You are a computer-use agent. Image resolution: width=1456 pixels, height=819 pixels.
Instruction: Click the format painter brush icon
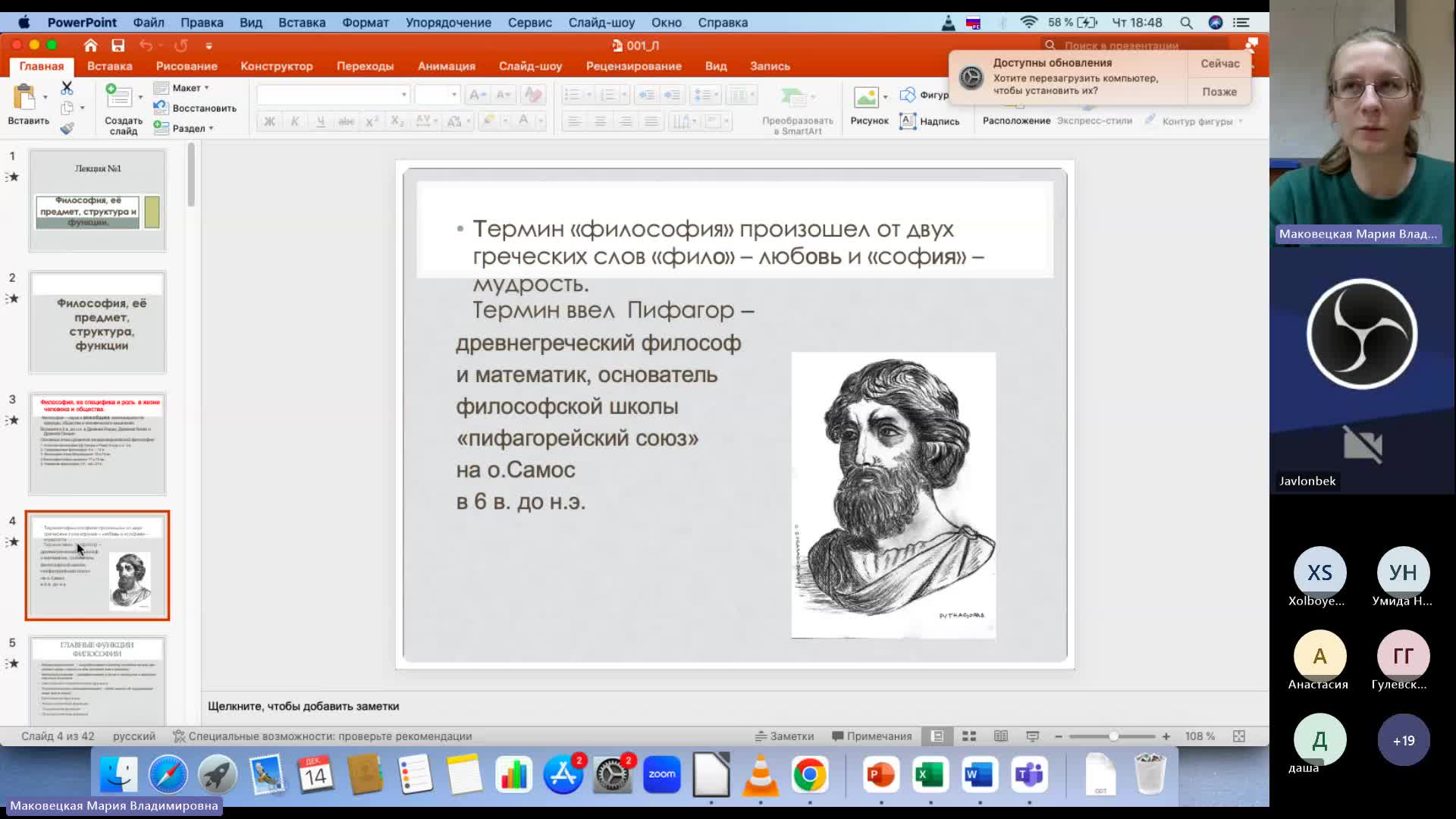click(67, 128)
